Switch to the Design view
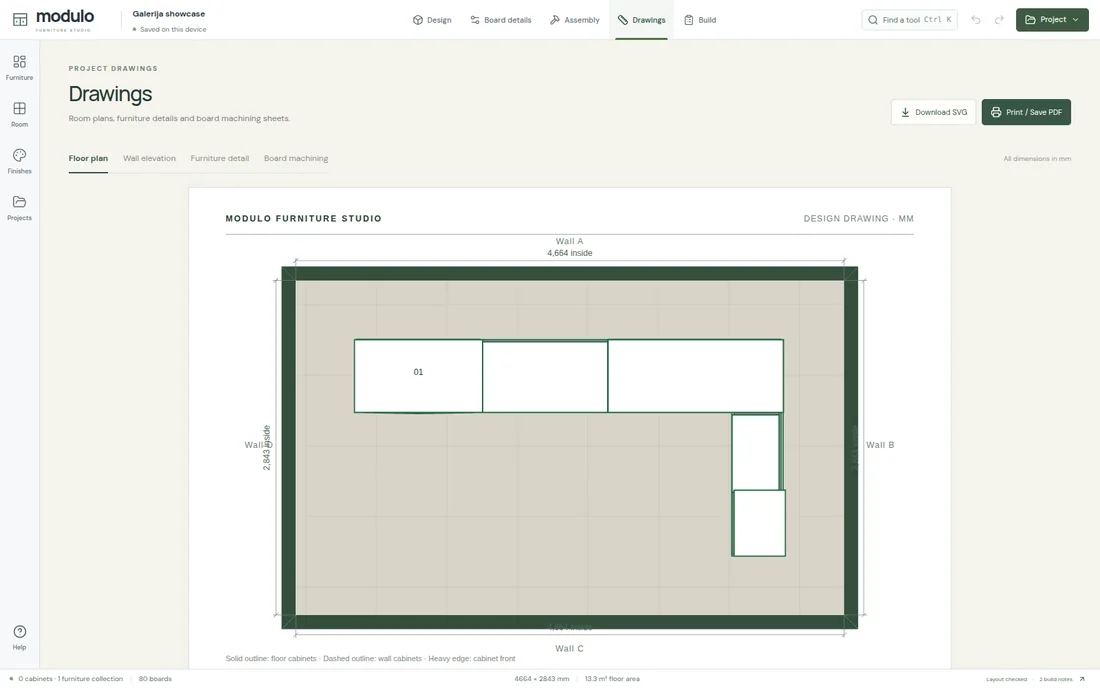1100x688 pixels. tap(432, 20)
